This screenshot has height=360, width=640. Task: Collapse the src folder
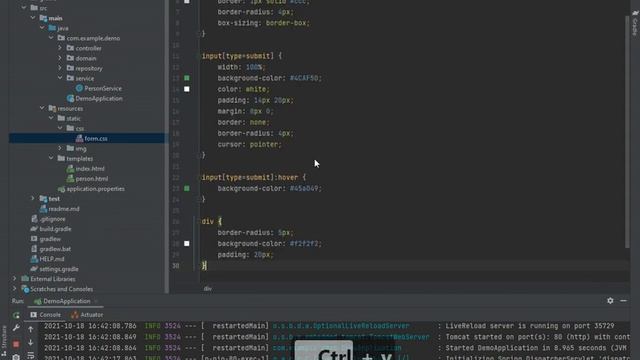24,8
